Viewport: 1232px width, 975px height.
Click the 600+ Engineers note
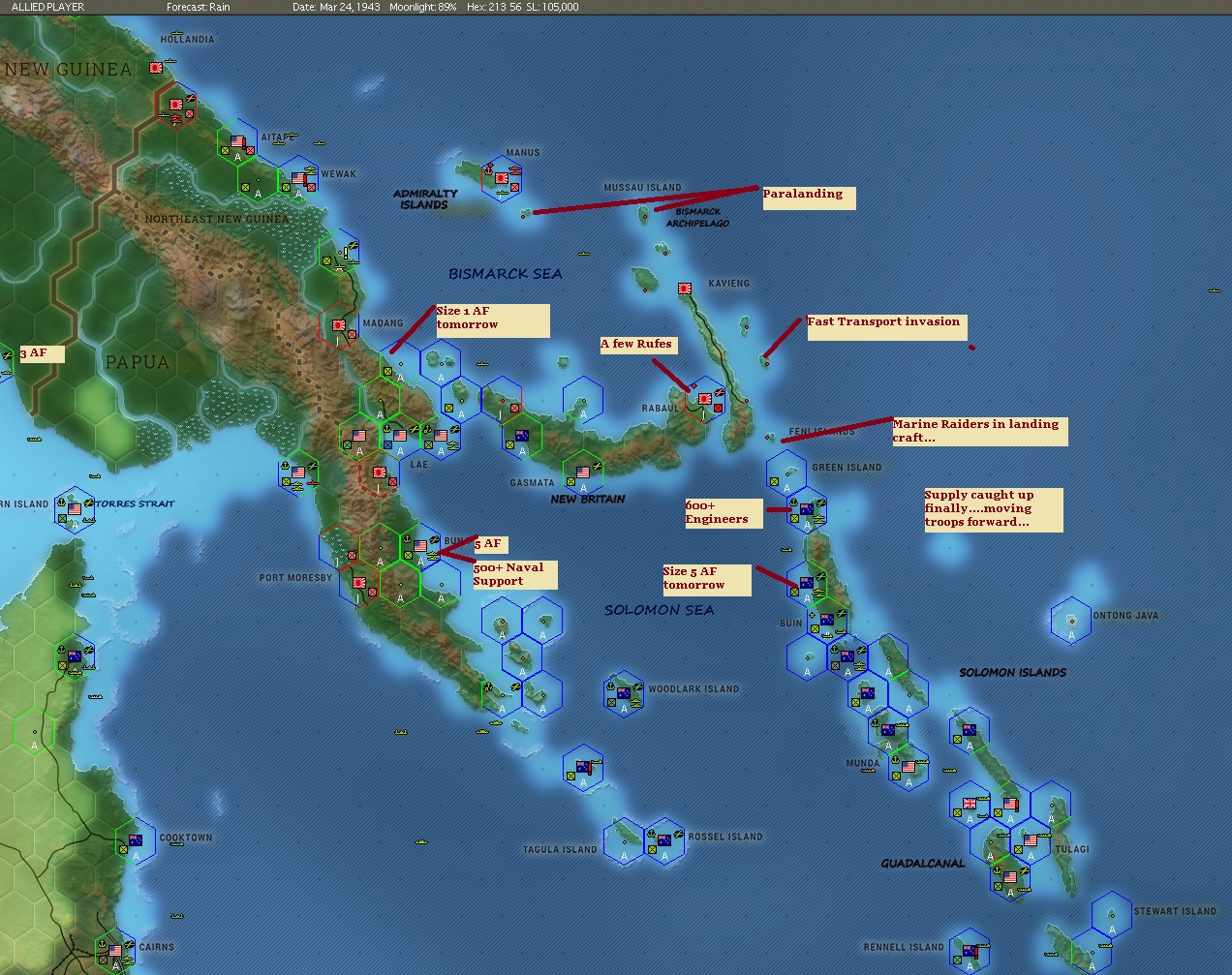point(723,513)
